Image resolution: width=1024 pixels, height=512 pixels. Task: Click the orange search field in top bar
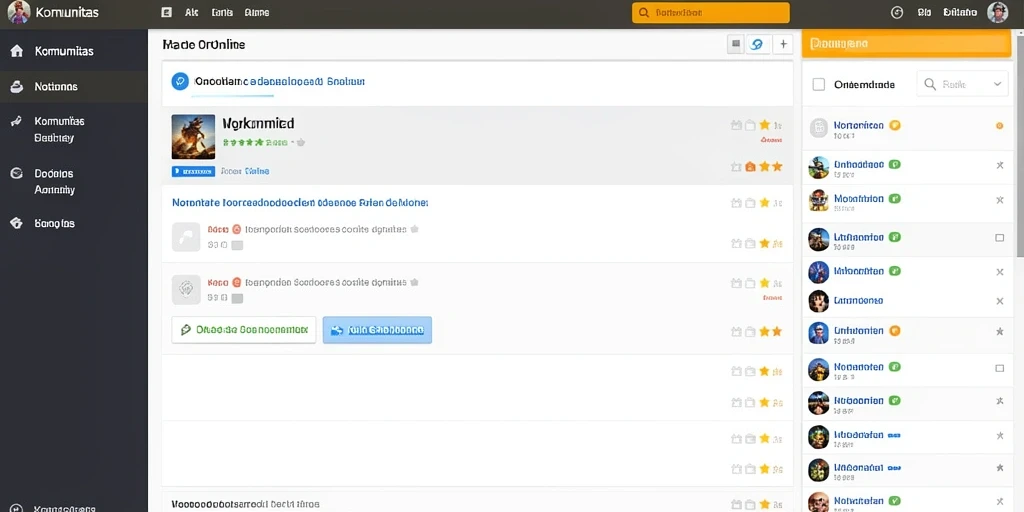[711, 12]
